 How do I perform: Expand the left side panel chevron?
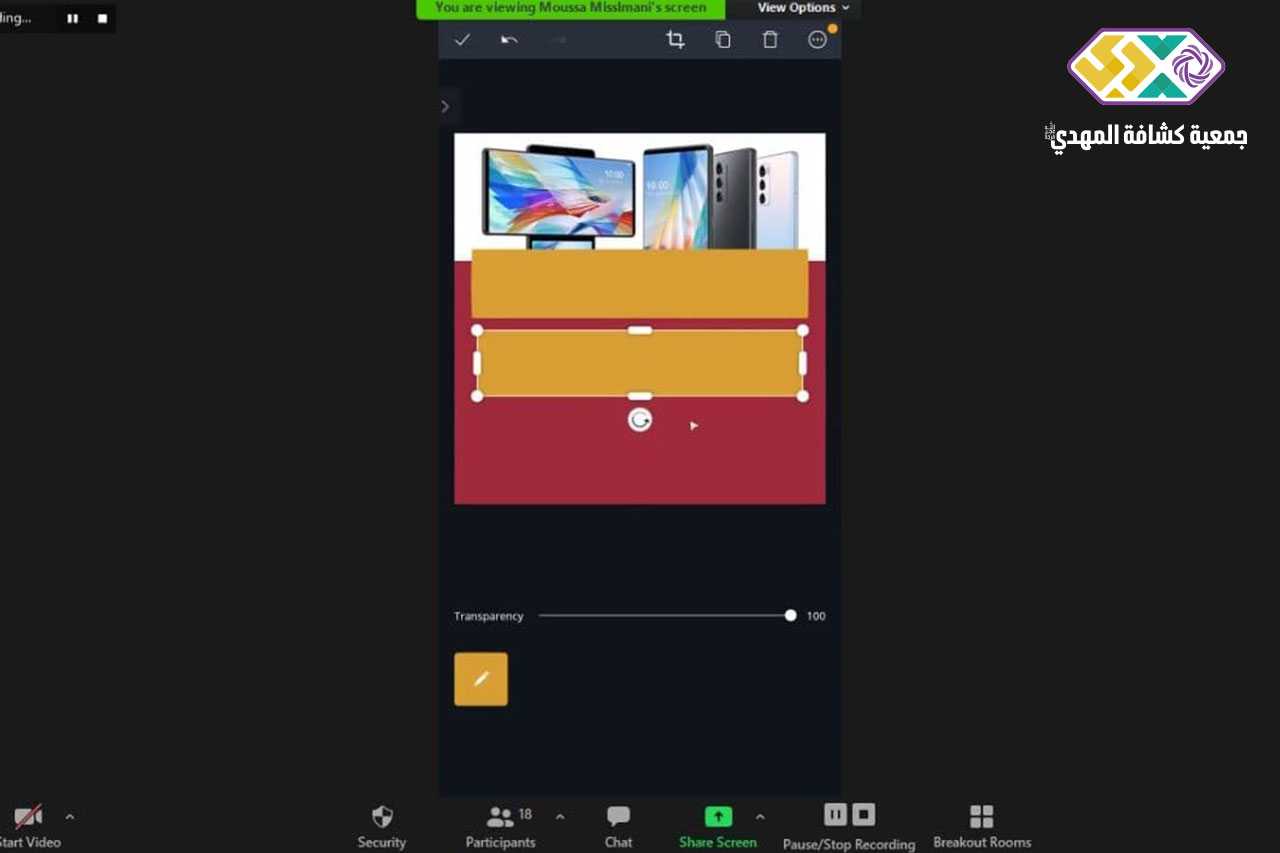445,107
